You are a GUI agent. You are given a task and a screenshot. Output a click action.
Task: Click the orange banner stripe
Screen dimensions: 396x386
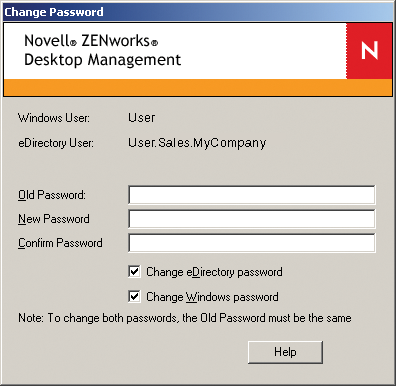tap(198, 88)
